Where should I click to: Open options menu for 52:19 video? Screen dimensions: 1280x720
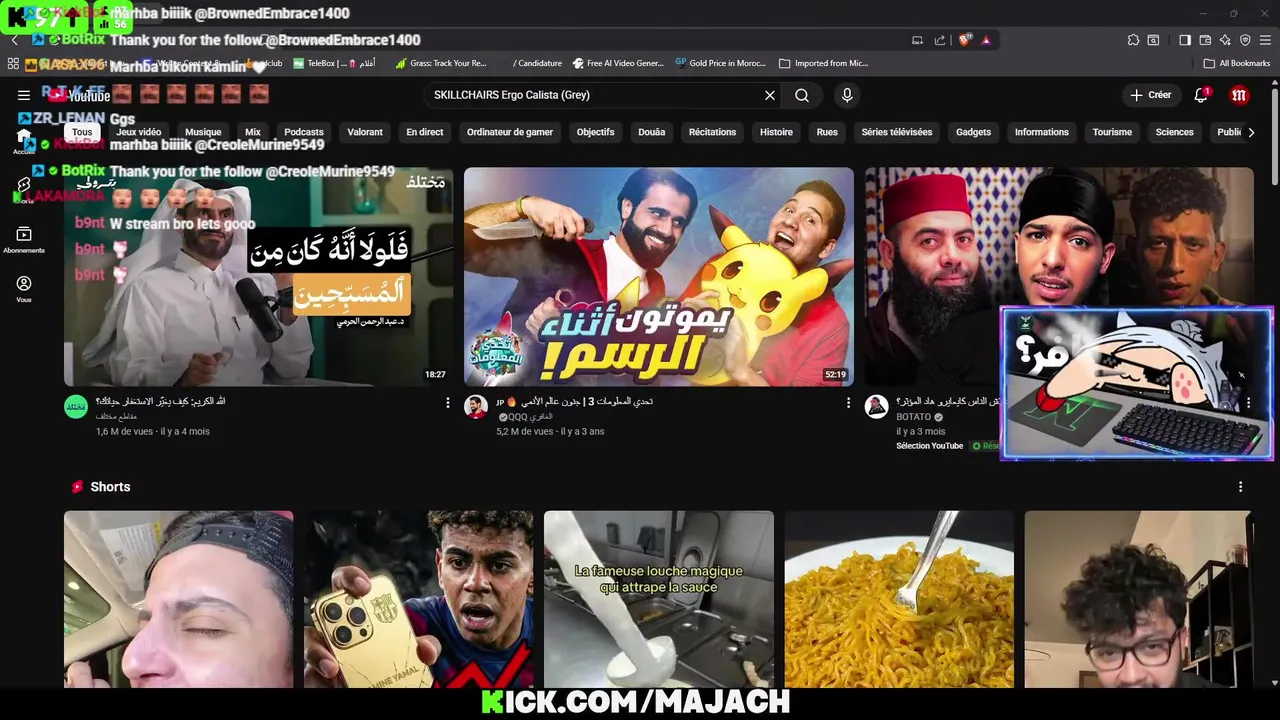coord(848,402)
